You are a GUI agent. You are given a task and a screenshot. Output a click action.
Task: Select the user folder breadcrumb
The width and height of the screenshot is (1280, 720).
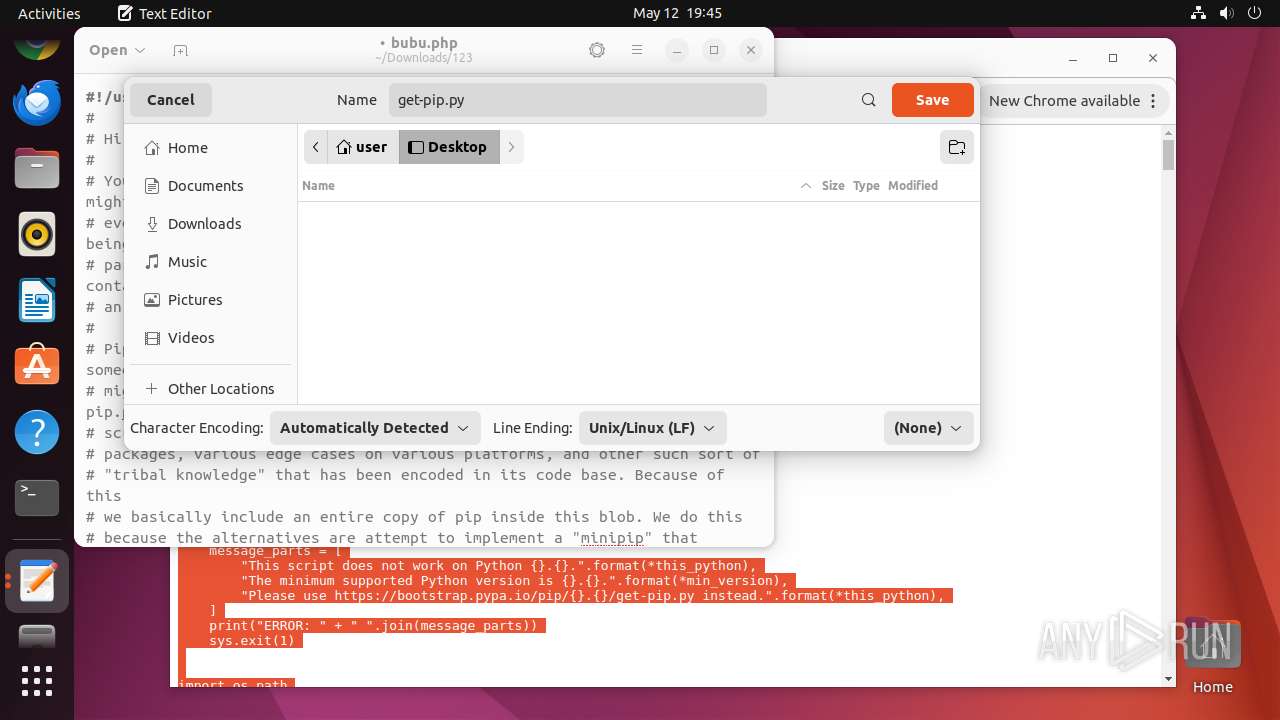362,147
